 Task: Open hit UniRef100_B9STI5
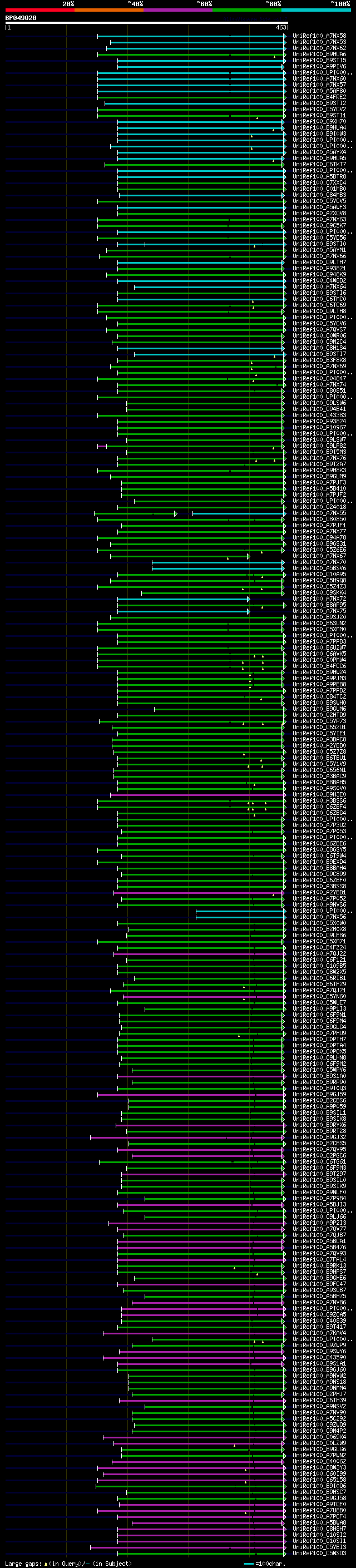point(319,60)
